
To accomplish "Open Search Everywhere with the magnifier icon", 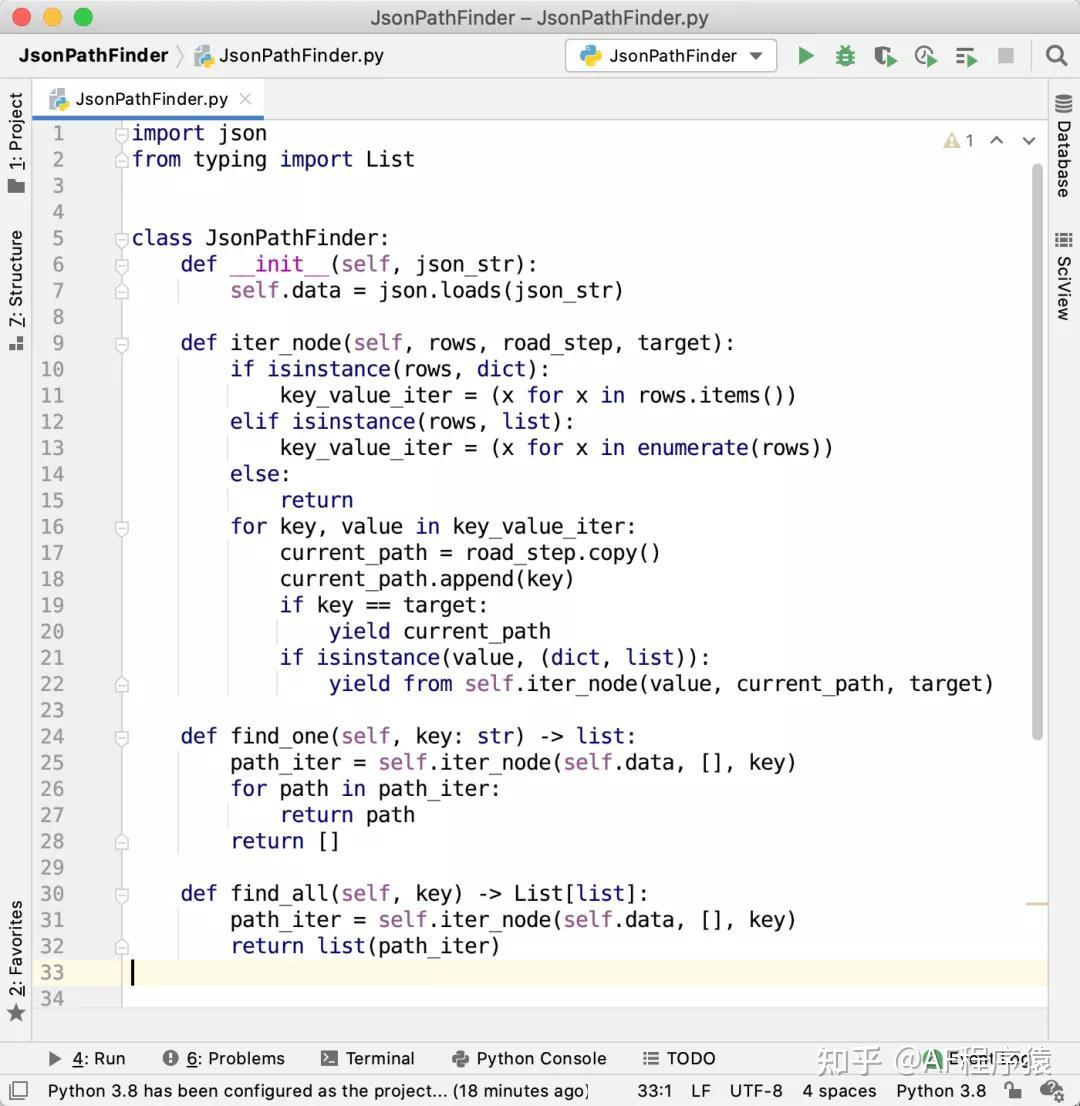I will (1056, 56).
